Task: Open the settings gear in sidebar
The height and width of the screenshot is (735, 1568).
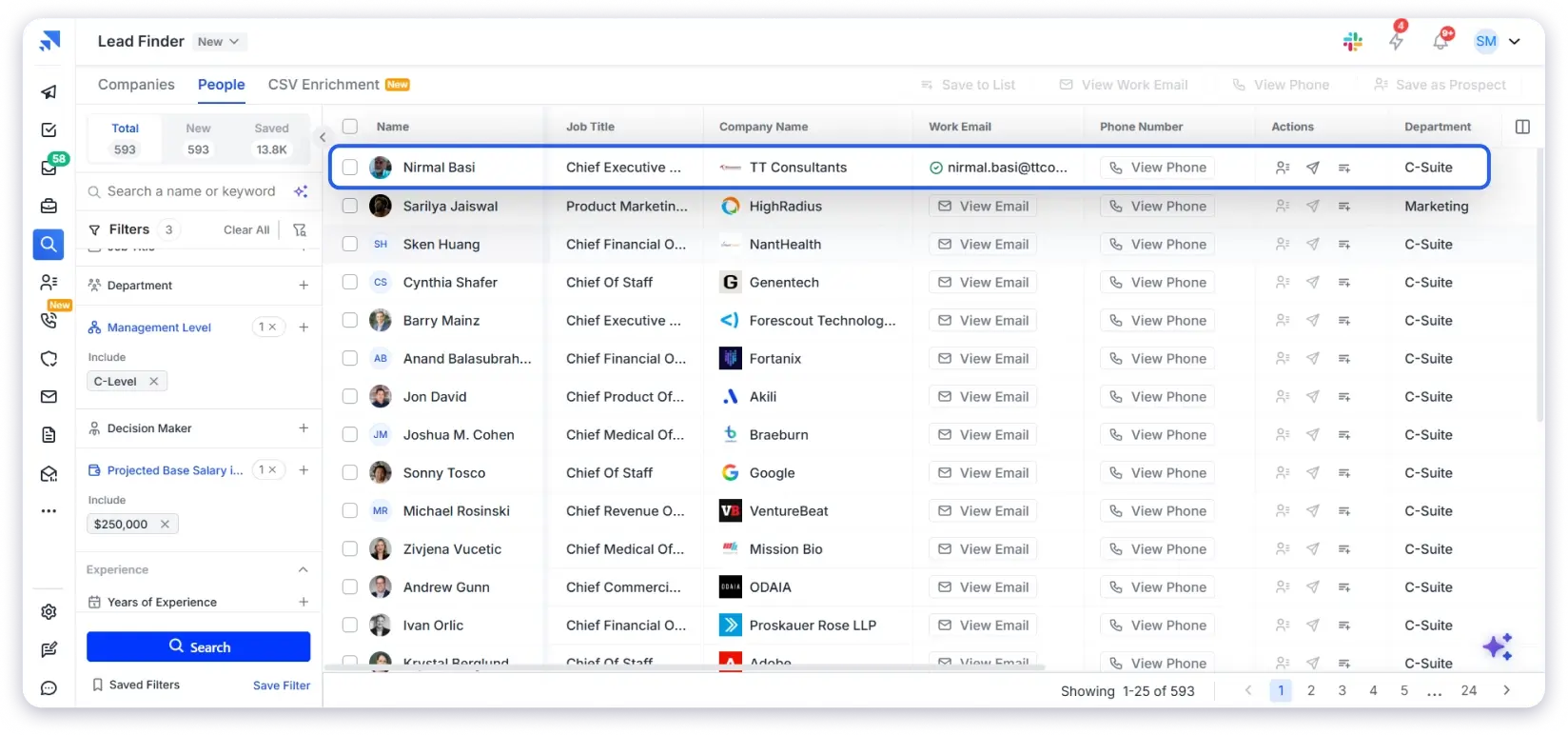Action: pos(49,612)
